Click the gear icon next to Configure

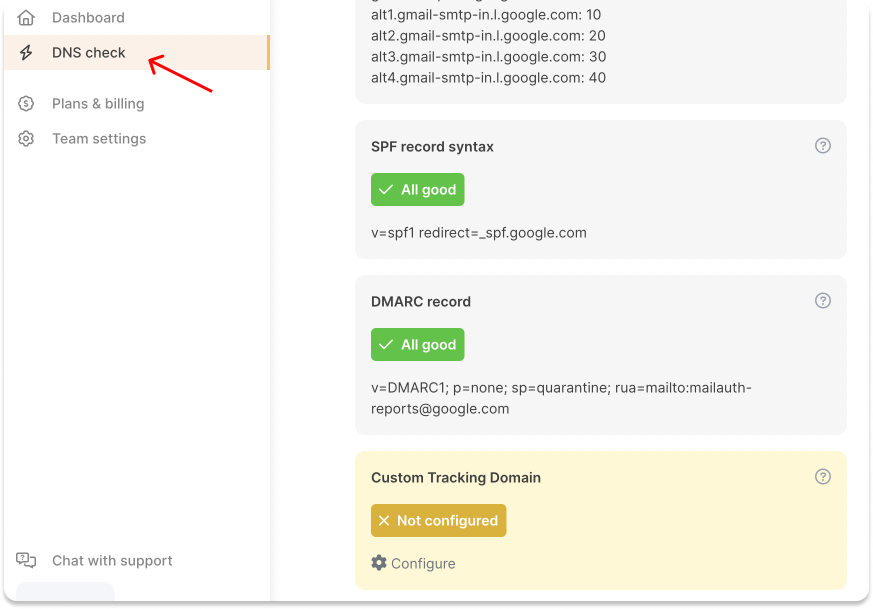379,563
